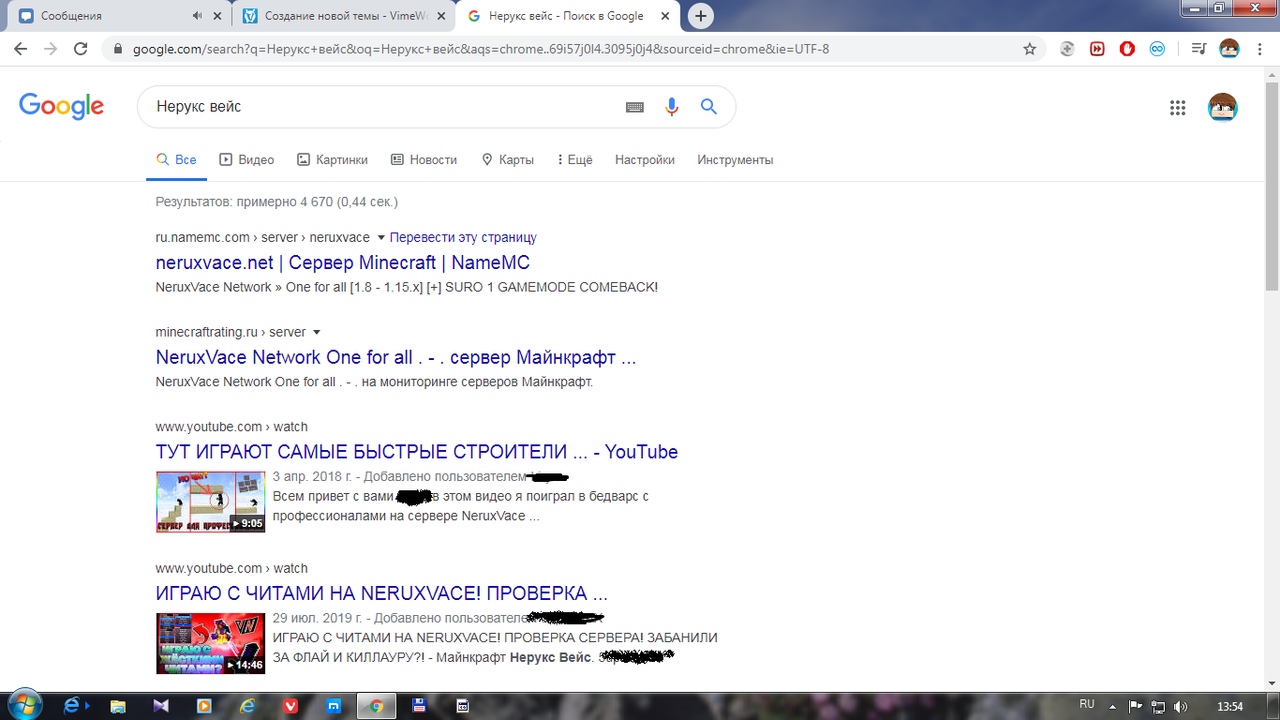
Task: Go to Google home via the logo
Action: point(61,107)
